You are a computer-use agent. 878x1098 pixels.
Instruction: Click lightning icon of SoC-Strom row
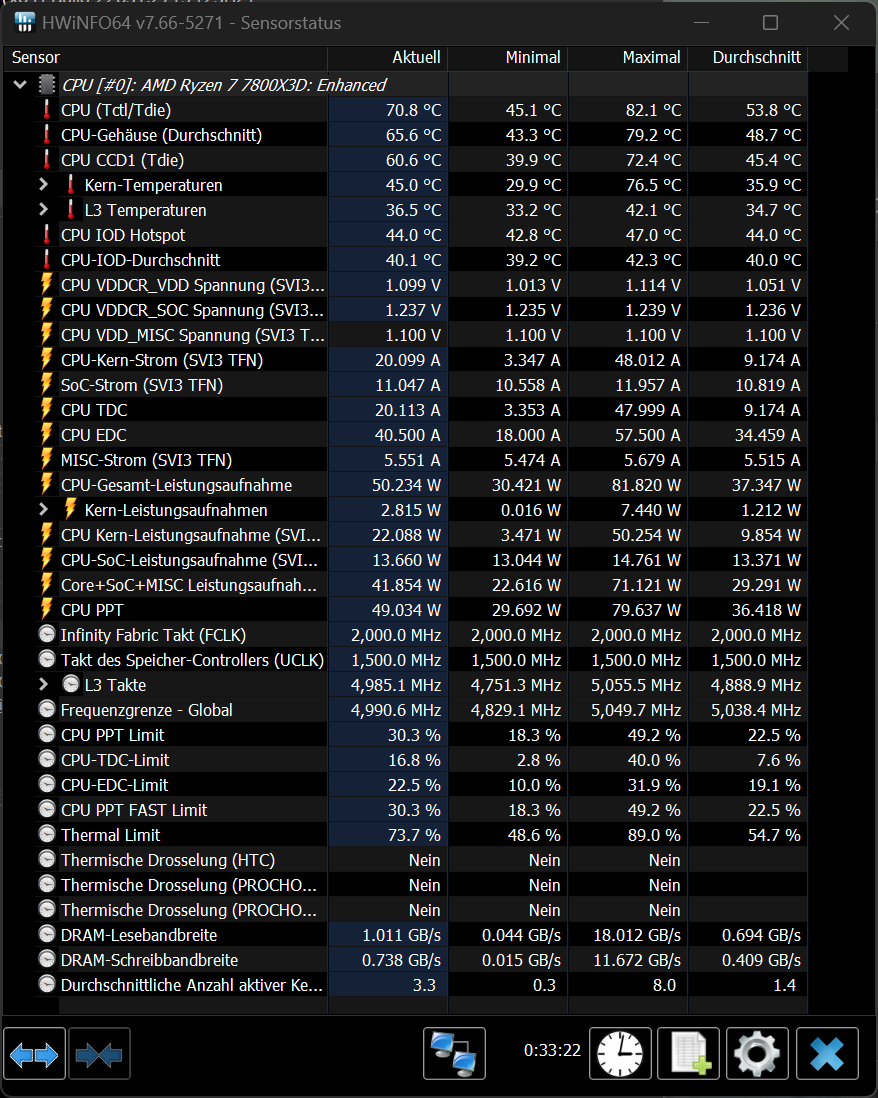click(x=47, y=385)
